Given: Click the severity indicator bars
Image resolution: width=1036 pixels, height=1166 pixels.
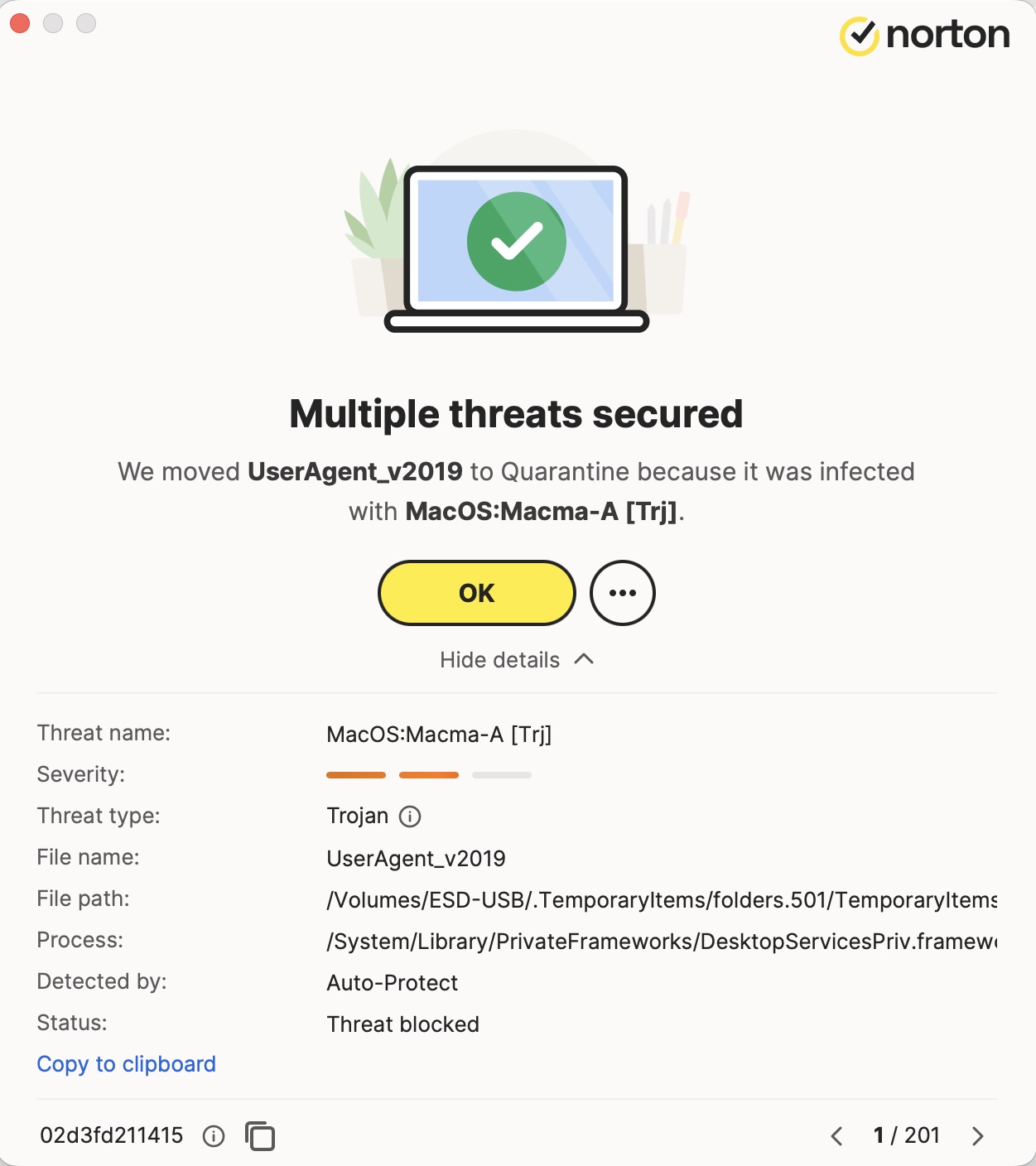Looking at the screenshot, I should click(427, 775).
